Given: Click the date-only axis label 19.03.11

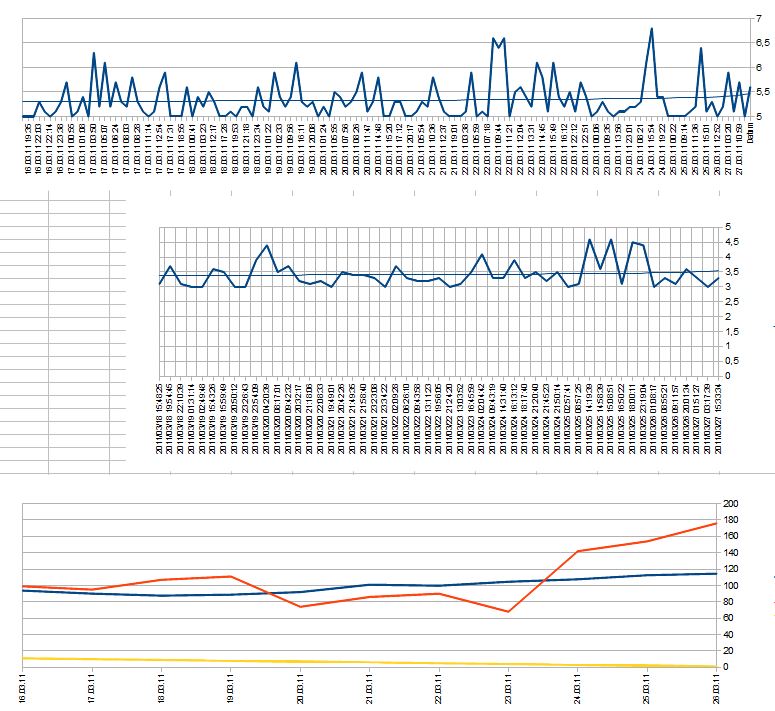Looking at the screenshot, I should (x=230, y=687).
